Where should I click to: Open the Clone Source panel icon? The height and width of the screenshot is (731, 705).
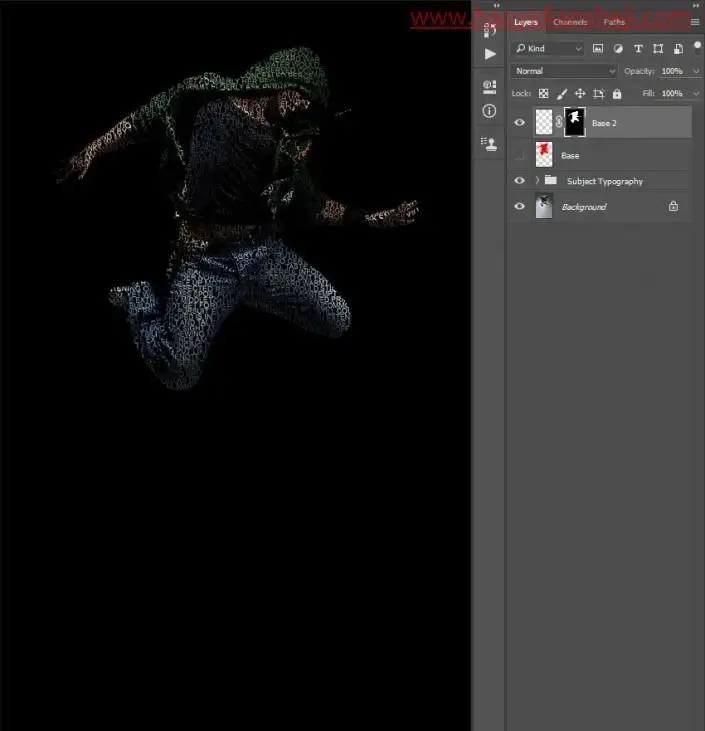(x=490, y=144)
